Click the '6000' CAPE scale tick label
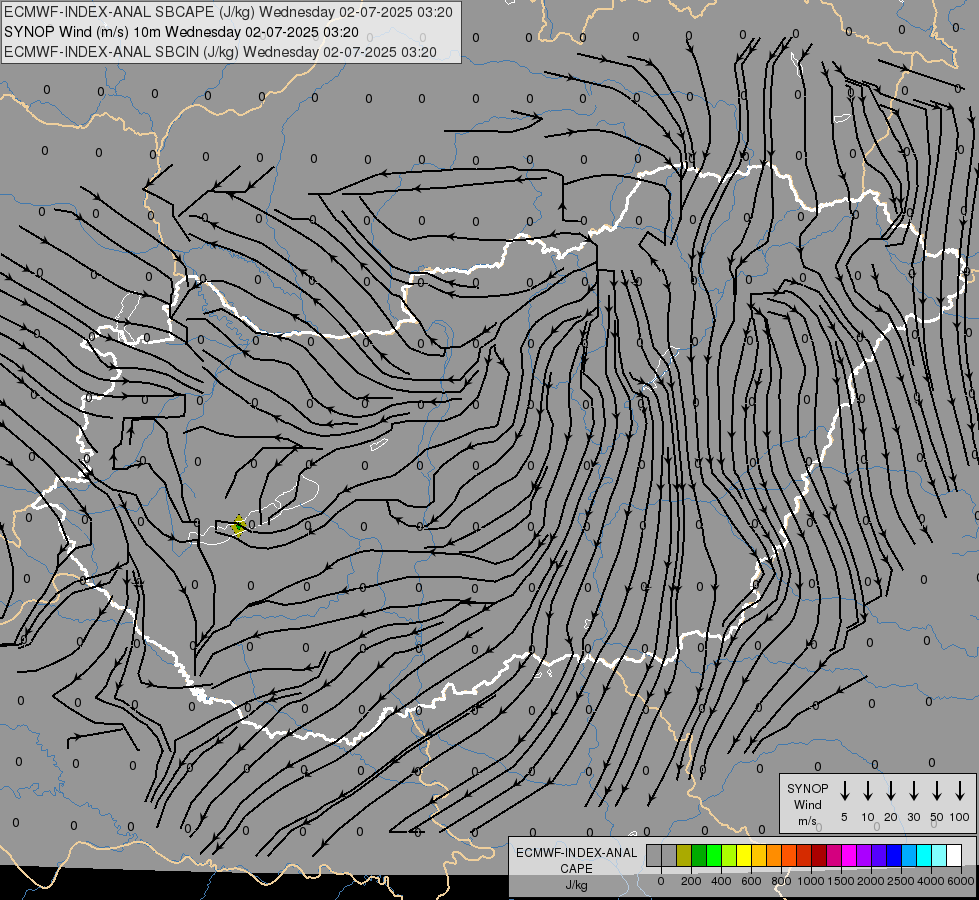The width and height of the screenshot is (979, 900). [961, 881]
